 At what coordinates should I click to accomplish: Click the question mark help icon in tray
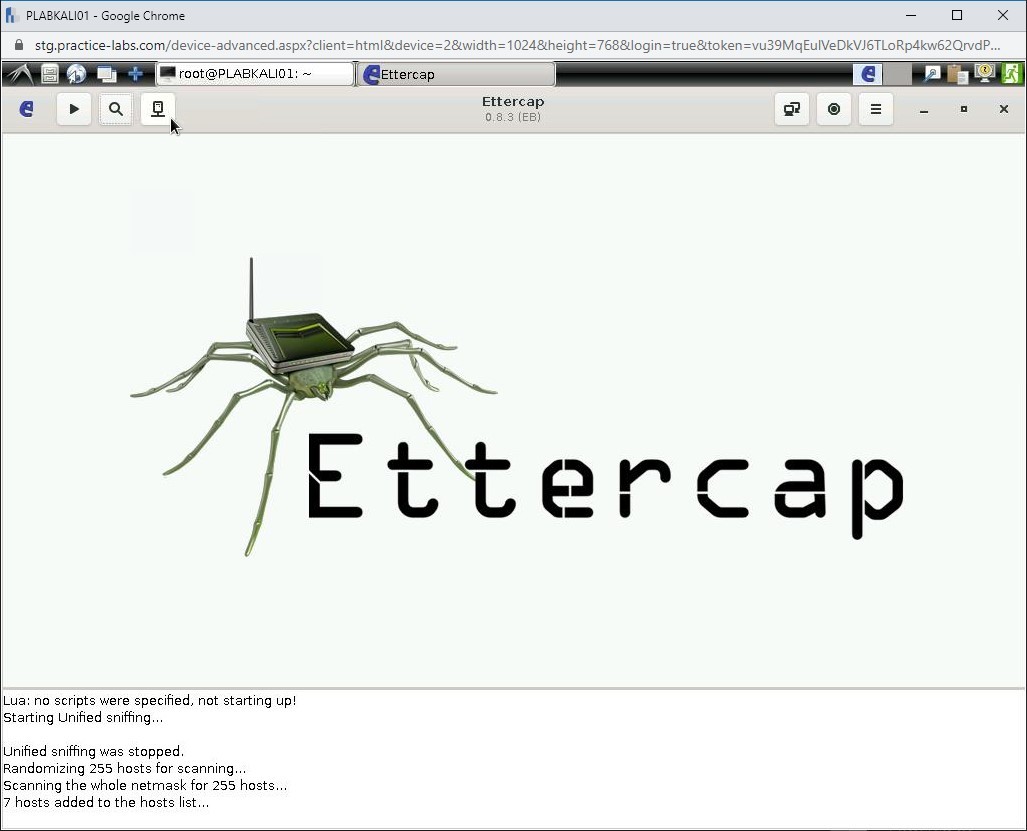click(x=983, y=73)
